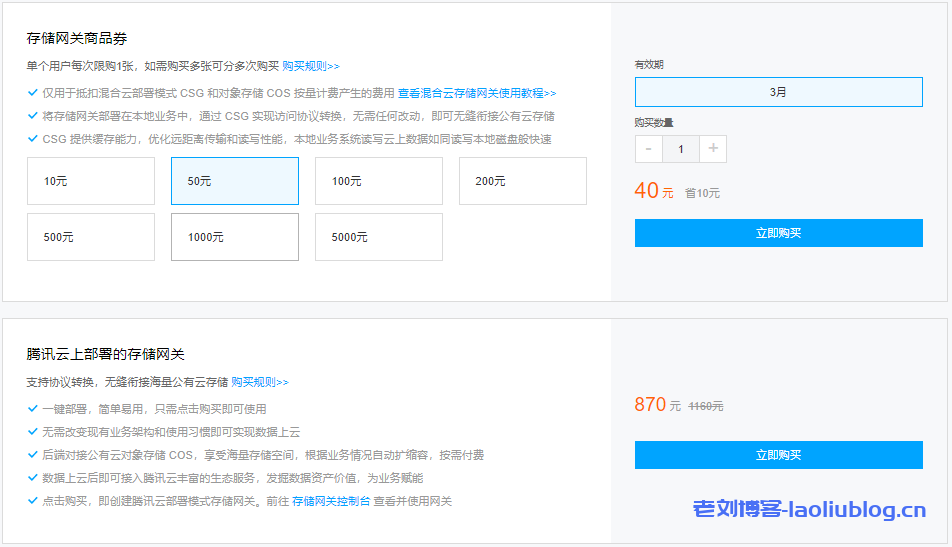Click the 老刘博客 laoliublog.cn watermark
This screenshot has height=547, width=952.
pyautogui.click(x=809, y=511)
